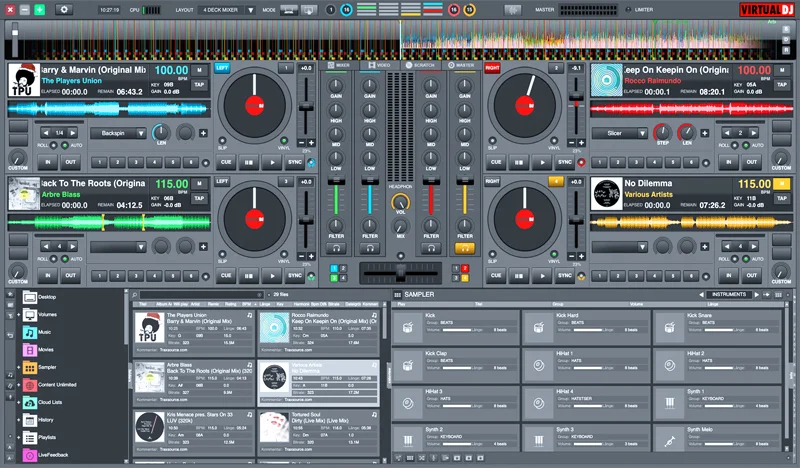Image resolution: width=800 pixels, height=468 pixels.
Task: Toggle VINYL mode on deck 1
Action: (284, 140)
